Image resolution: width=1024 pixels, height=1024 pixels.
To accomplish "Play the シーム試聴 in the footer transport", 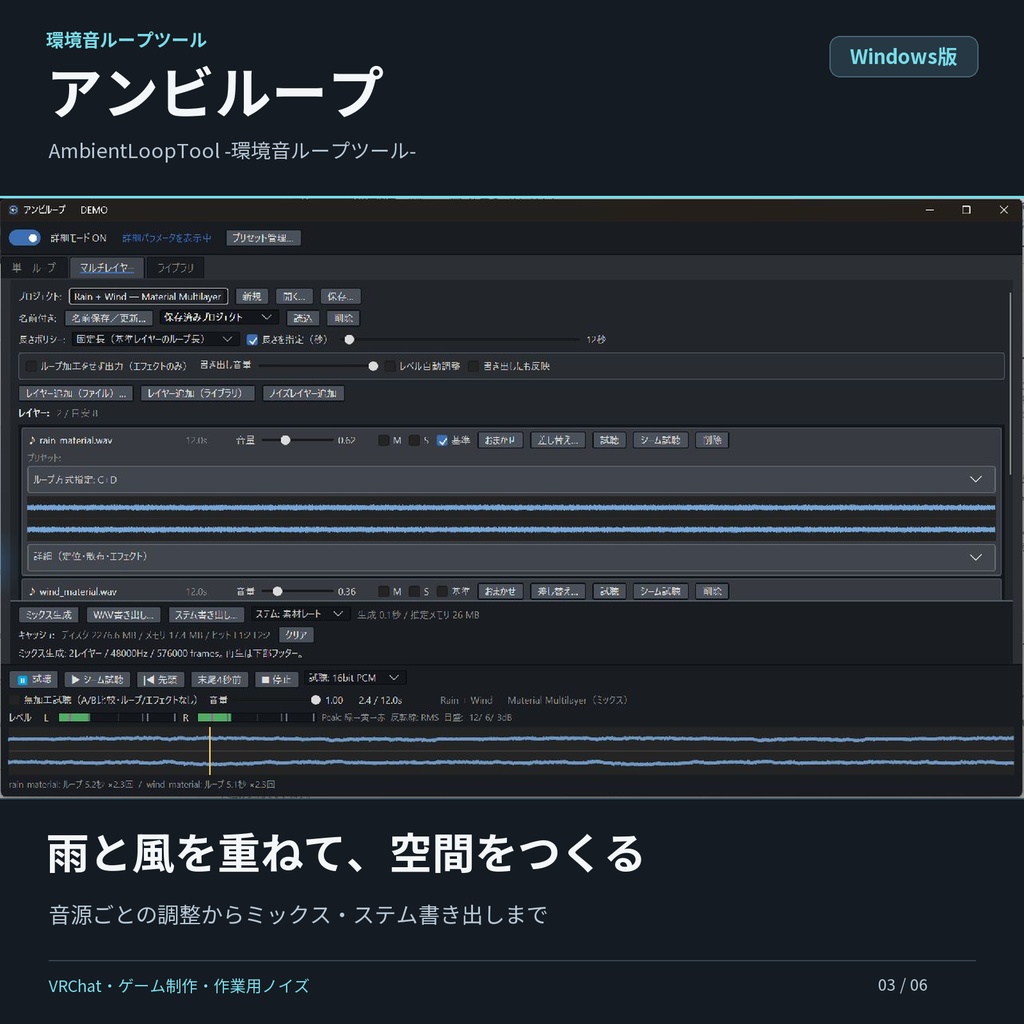I will point(97,679).
